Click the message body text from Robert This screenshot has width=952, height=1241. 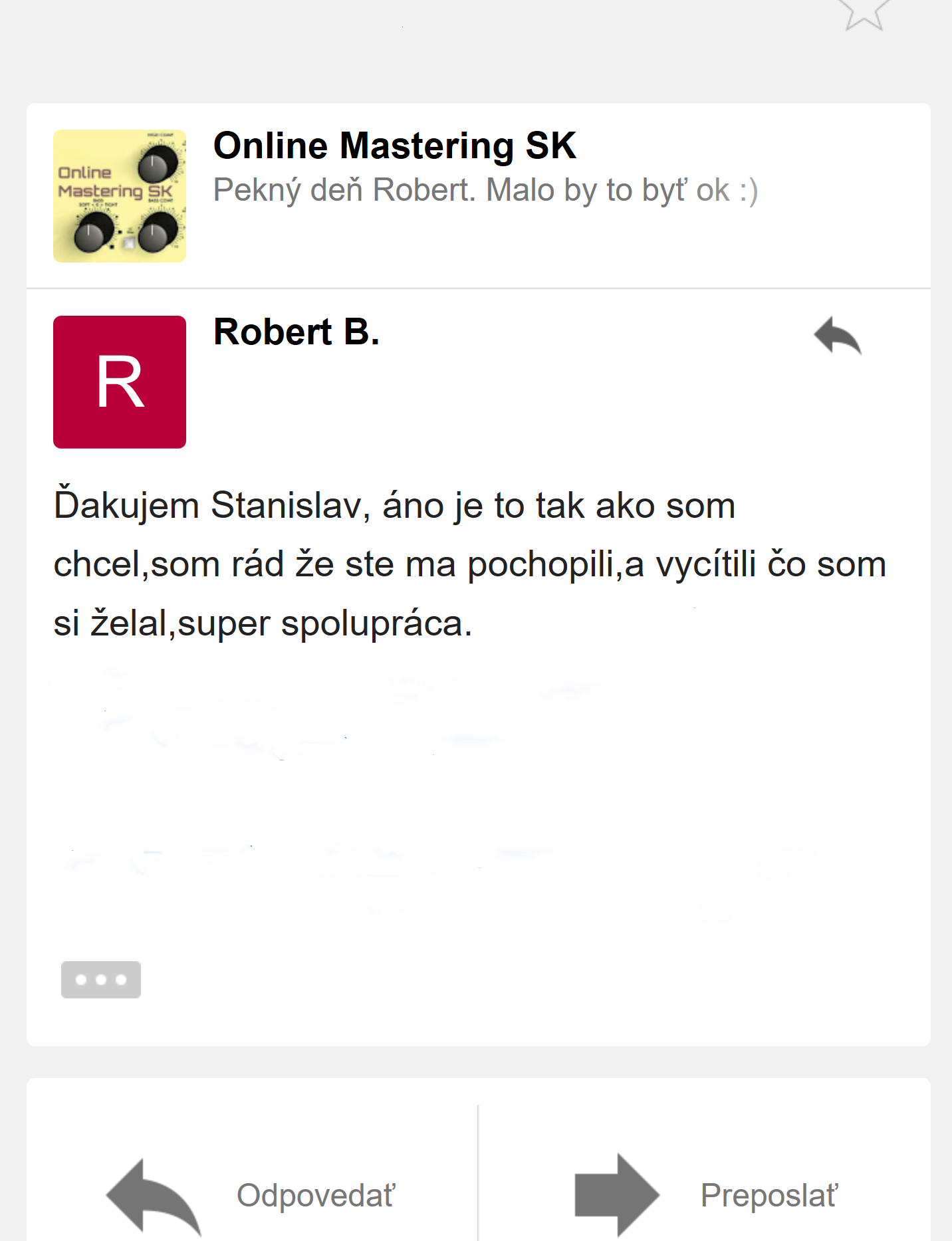469,564
